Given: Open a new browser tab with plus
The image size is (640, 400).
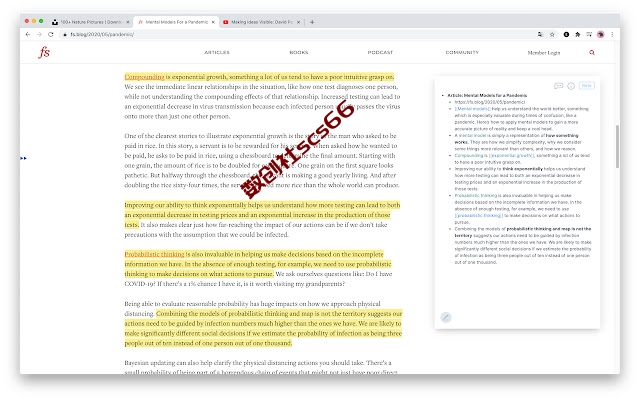Looking at the screenshot, I should click(312, 22).
